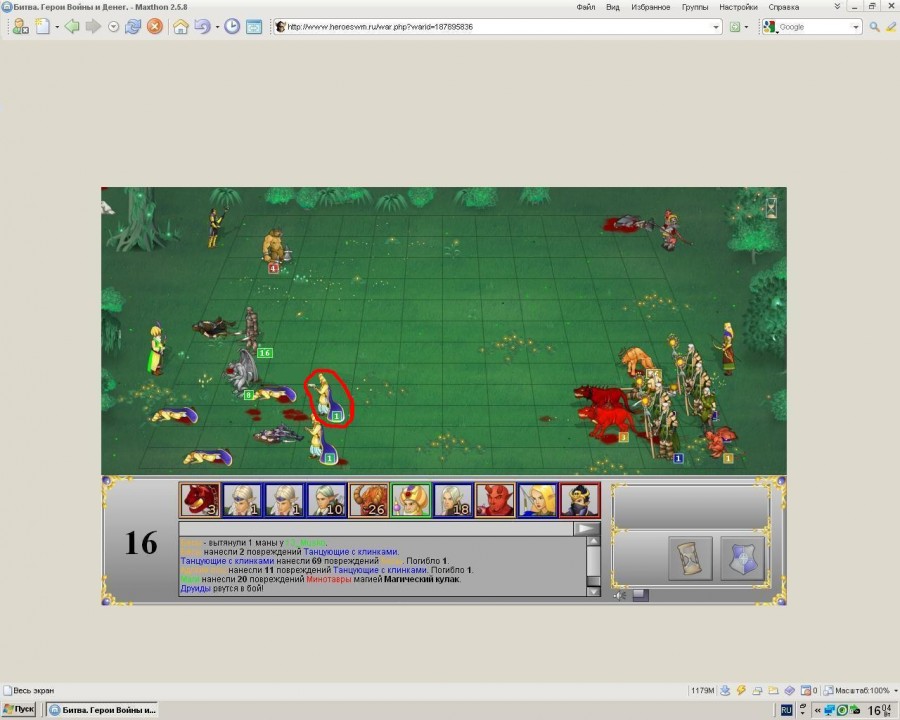Open the Настройки menu
The width and height of the screenshot is (900, 720).
point(738,7)
